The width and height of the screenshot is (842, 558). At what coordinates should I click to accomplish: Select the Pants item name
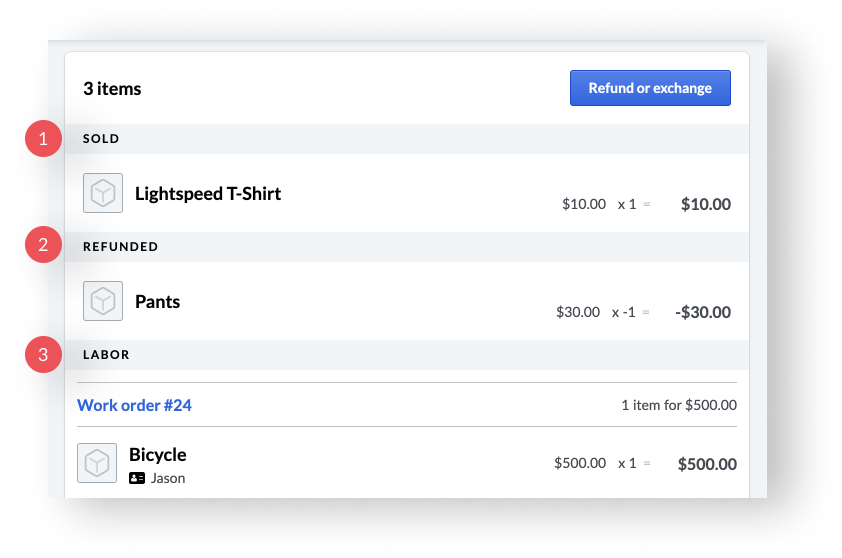157,302
